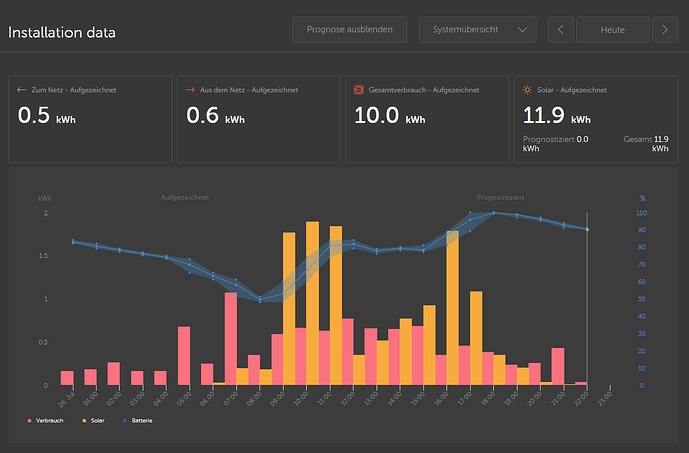Click the Heute button
This screenshot has height=453, width=689.
point(613,30)
